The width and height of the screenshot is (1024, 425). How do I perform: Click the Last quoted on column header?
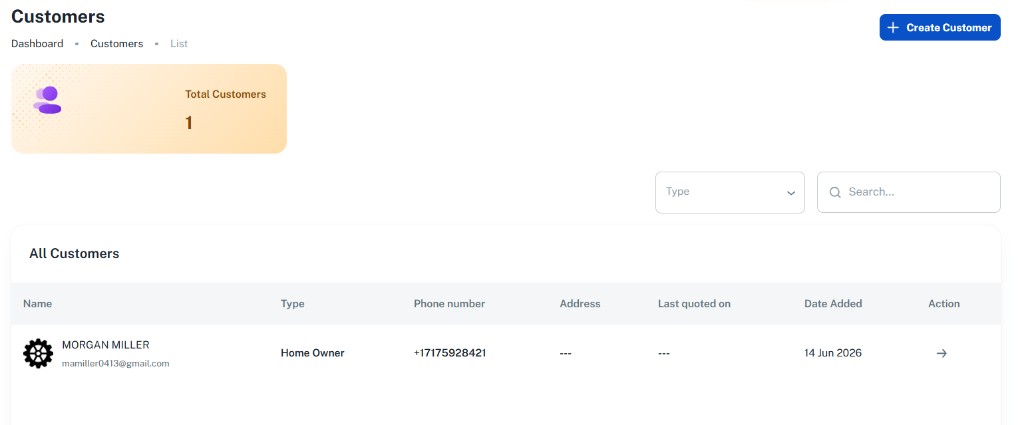coord(694,304)
